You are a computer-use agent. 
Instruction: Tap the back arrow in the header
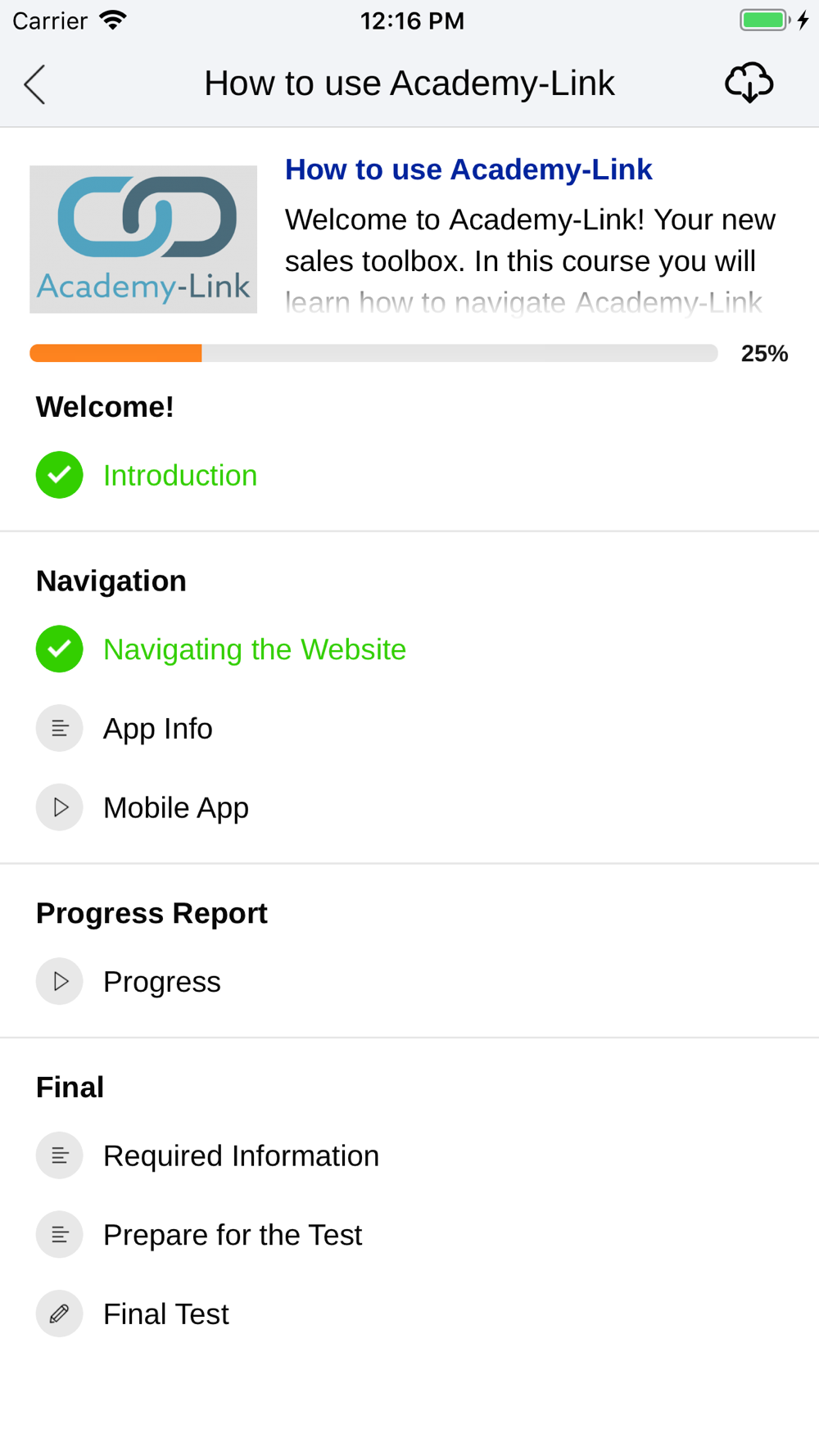pos(34,84)
